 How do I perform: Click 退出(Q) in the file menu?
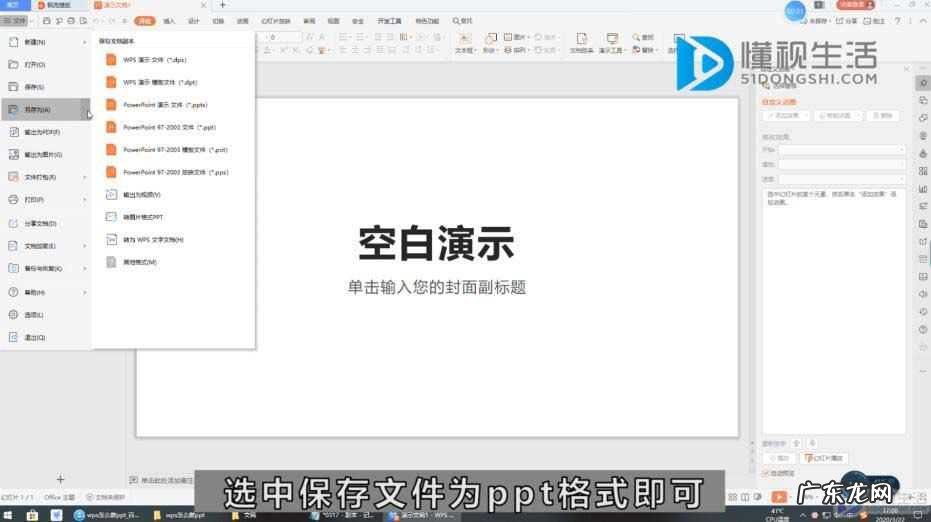(x=46, y=337)
